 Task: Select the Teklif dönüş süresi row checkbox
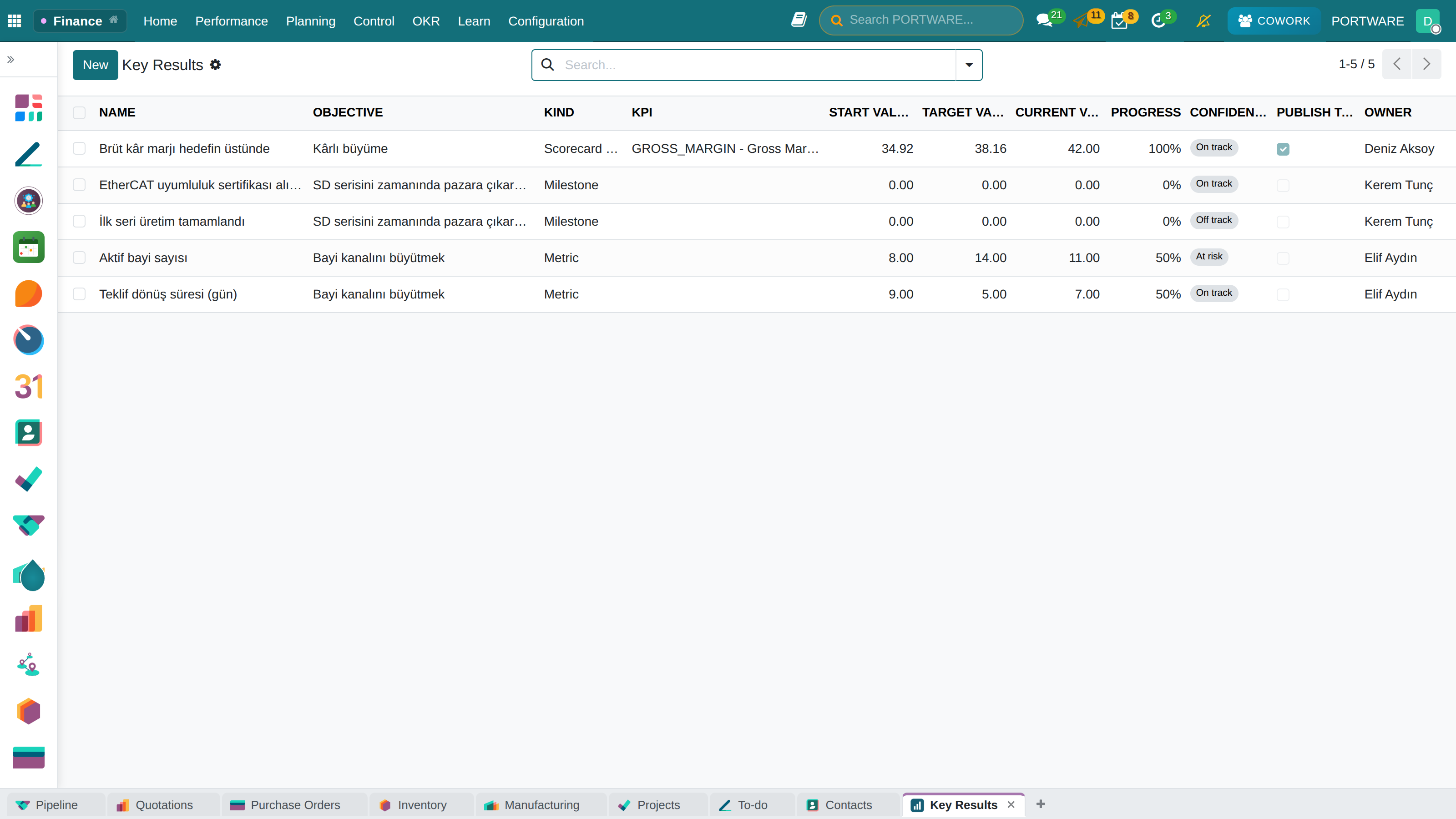[x=79, y=294]
